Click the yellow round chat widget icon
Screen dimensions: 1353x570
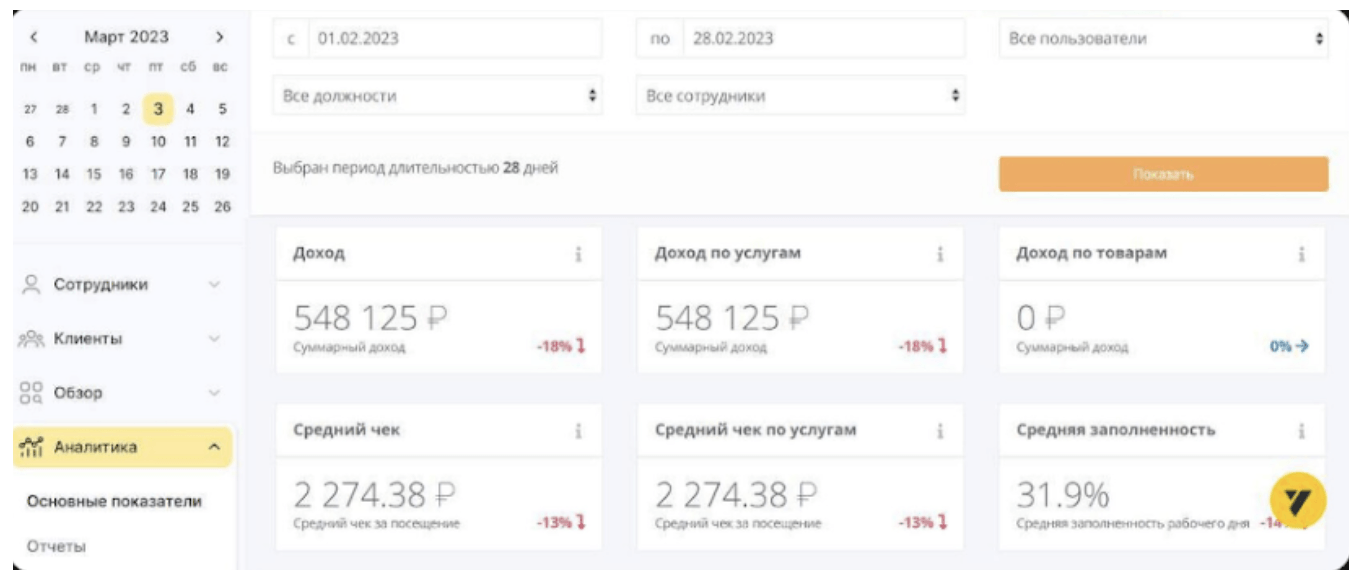(x=1297, y=499)
